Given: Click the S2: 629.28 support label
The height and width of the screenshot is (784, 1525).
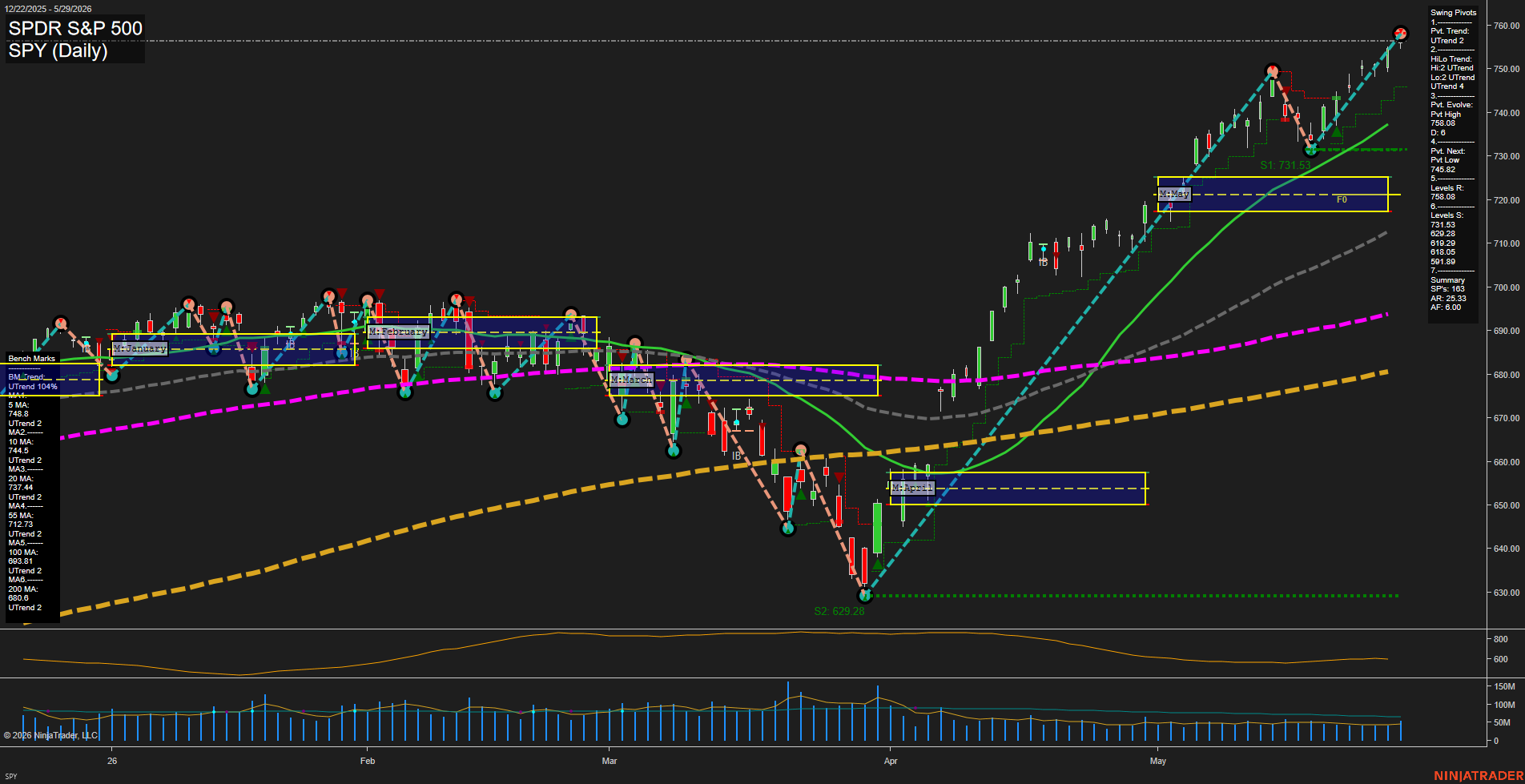Looking at the screenshot, I should coord(839,611).
